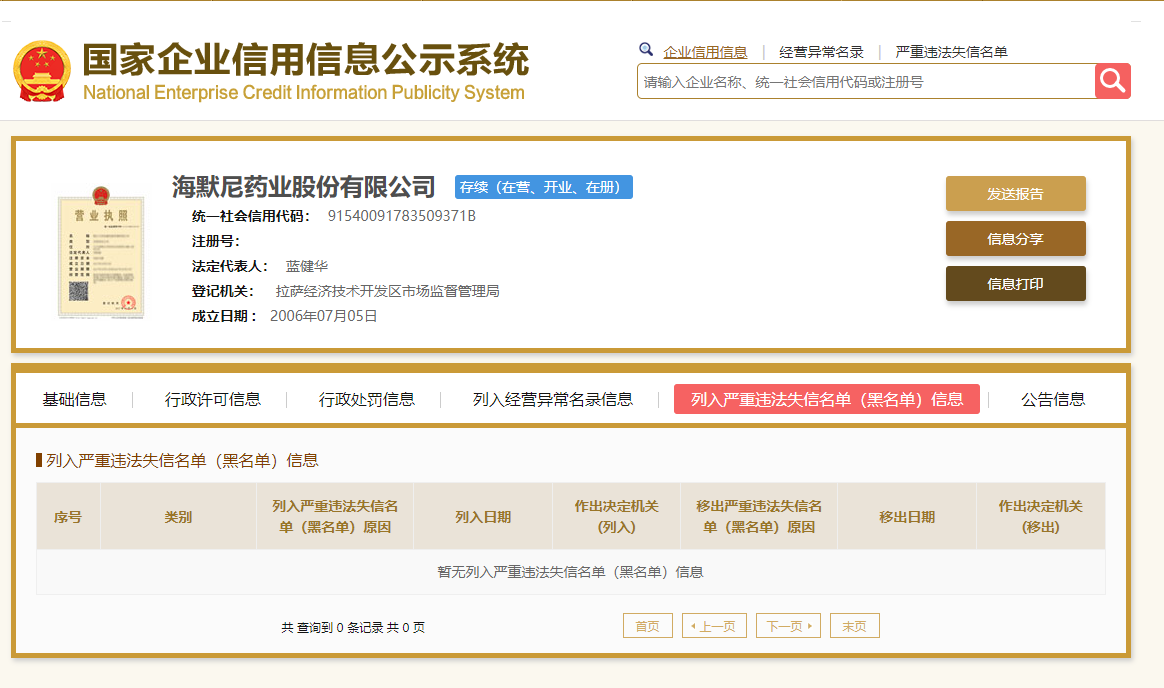Screen dimensions: 1164x688
Task: Click the section heading 列入严重违法失信名单（黑名单）信息
Action: [x=182, y=461]
